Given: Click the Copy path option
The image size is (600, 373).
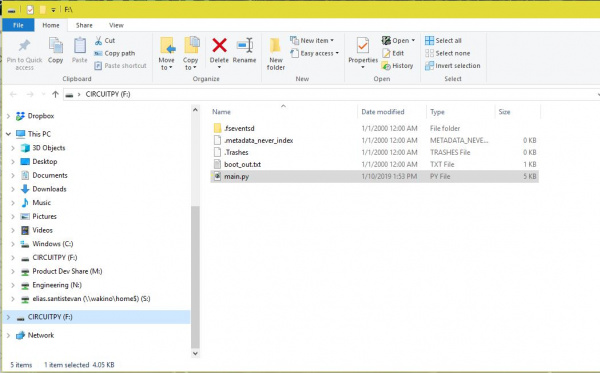Looking at the screenshot, I should click(114, 53).
